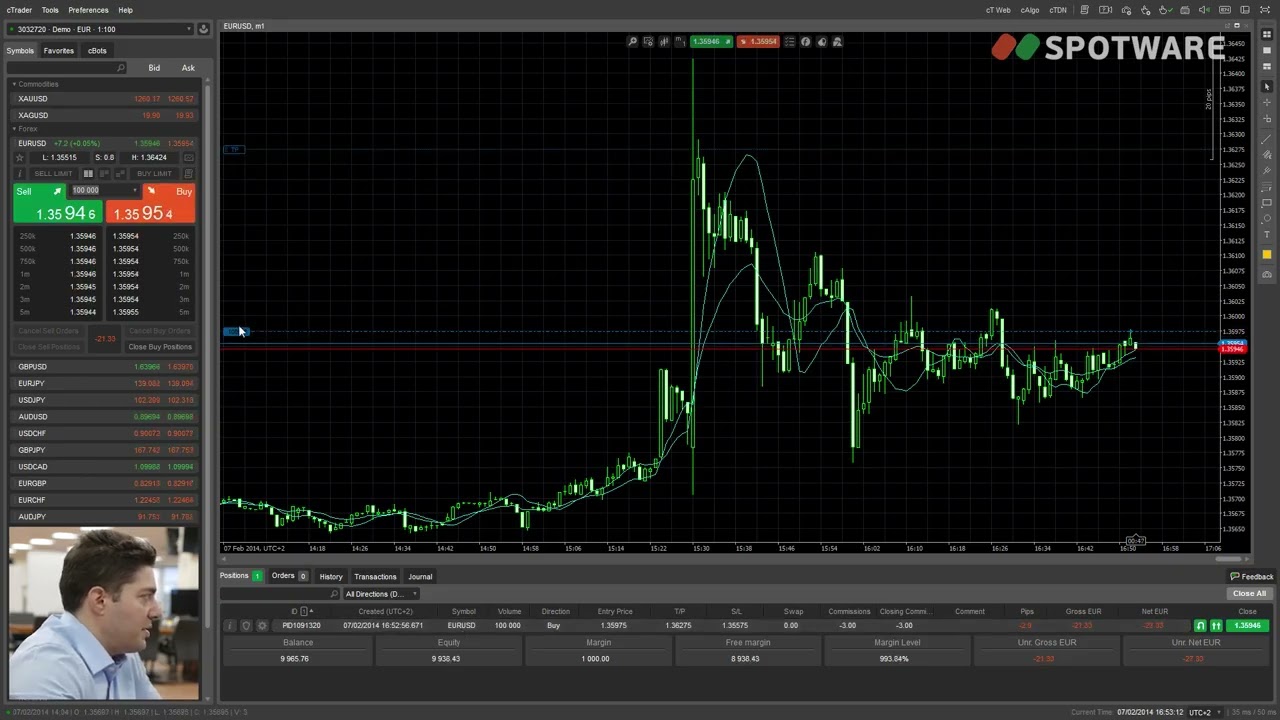Select the text annotation tool
The width and height of the screenshot is (1280, 720).
(1267, 235)
